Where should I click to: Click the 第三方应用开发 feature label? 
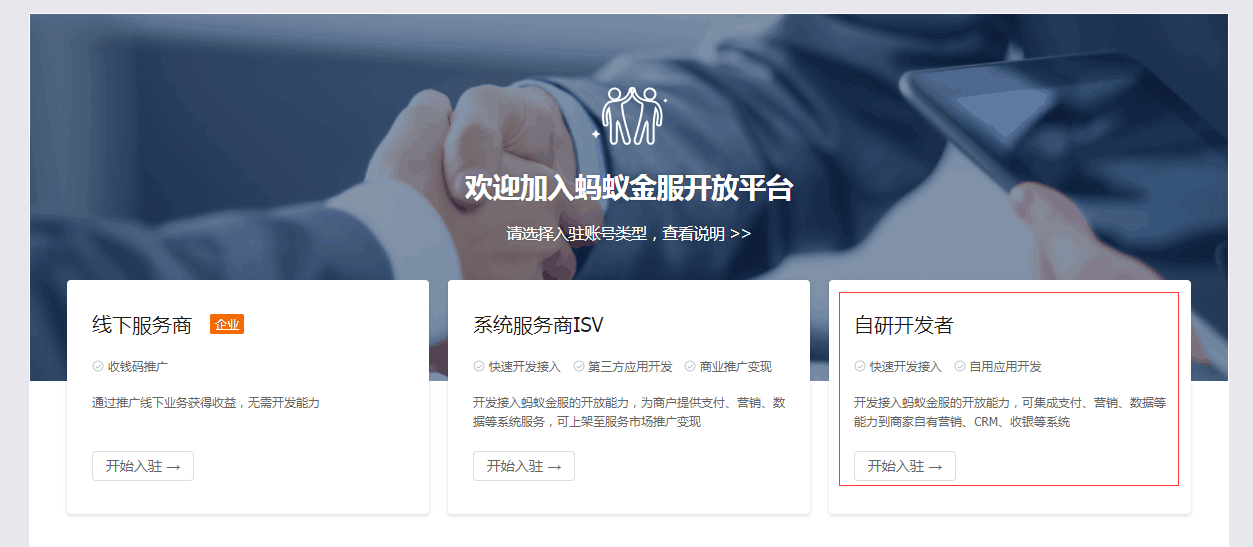click(631, 366)
